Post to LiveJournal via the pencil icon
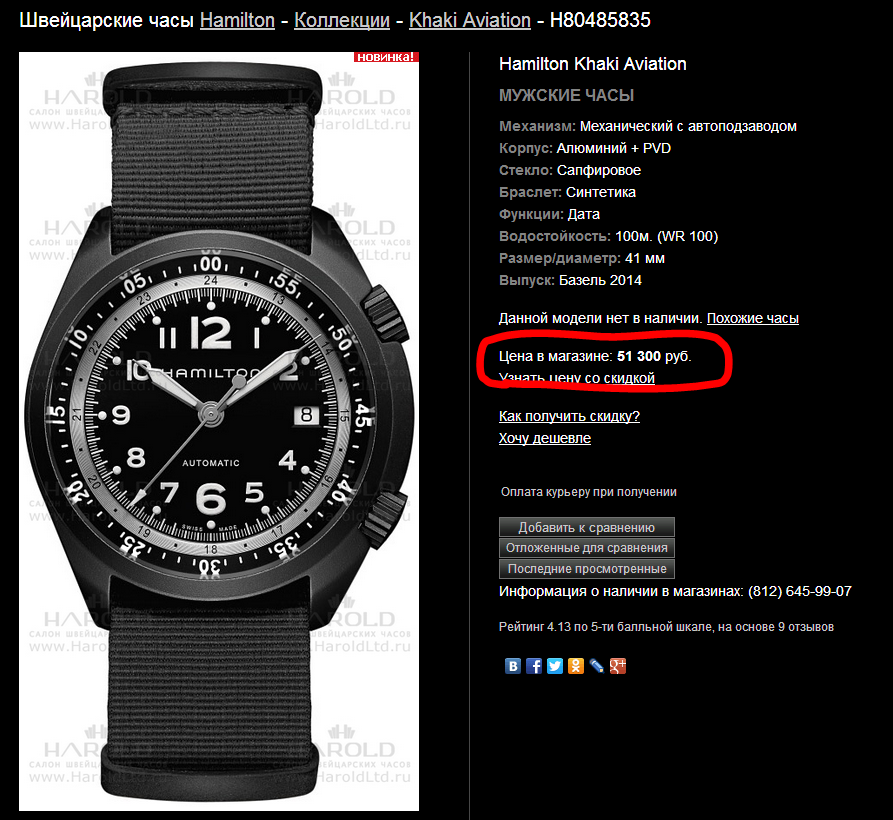This screenshot has height=820, width=893. pyautogui.click(x=597, y=666)
